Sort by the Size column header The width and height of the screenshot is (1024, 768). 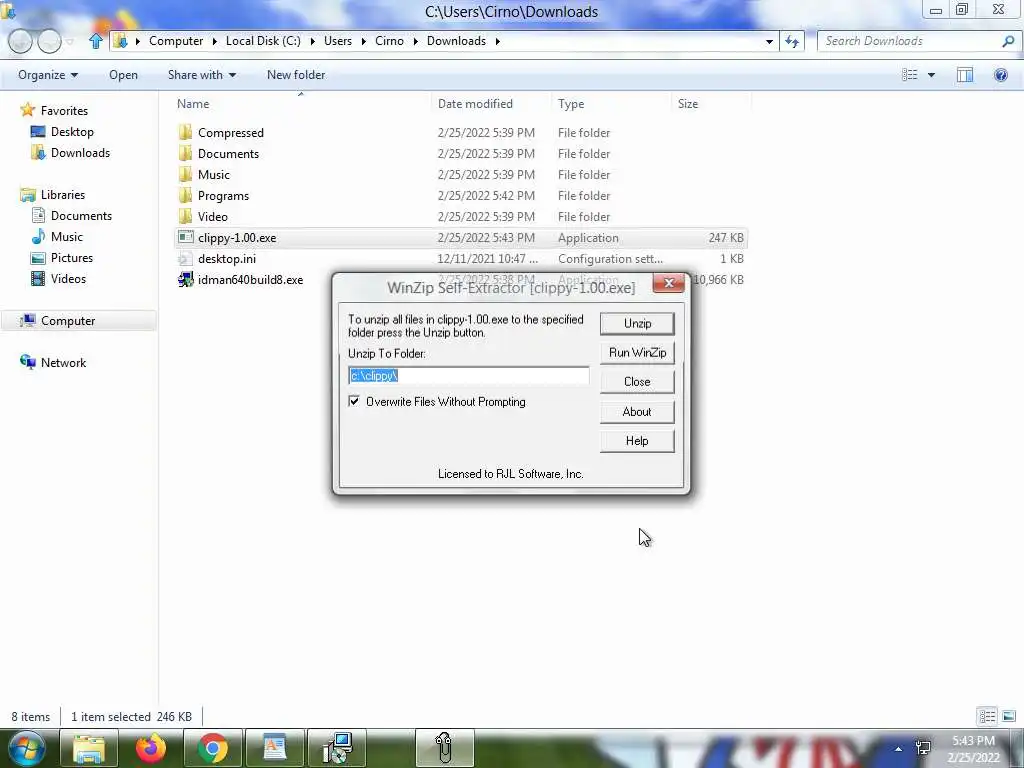[x=688, y=104]
